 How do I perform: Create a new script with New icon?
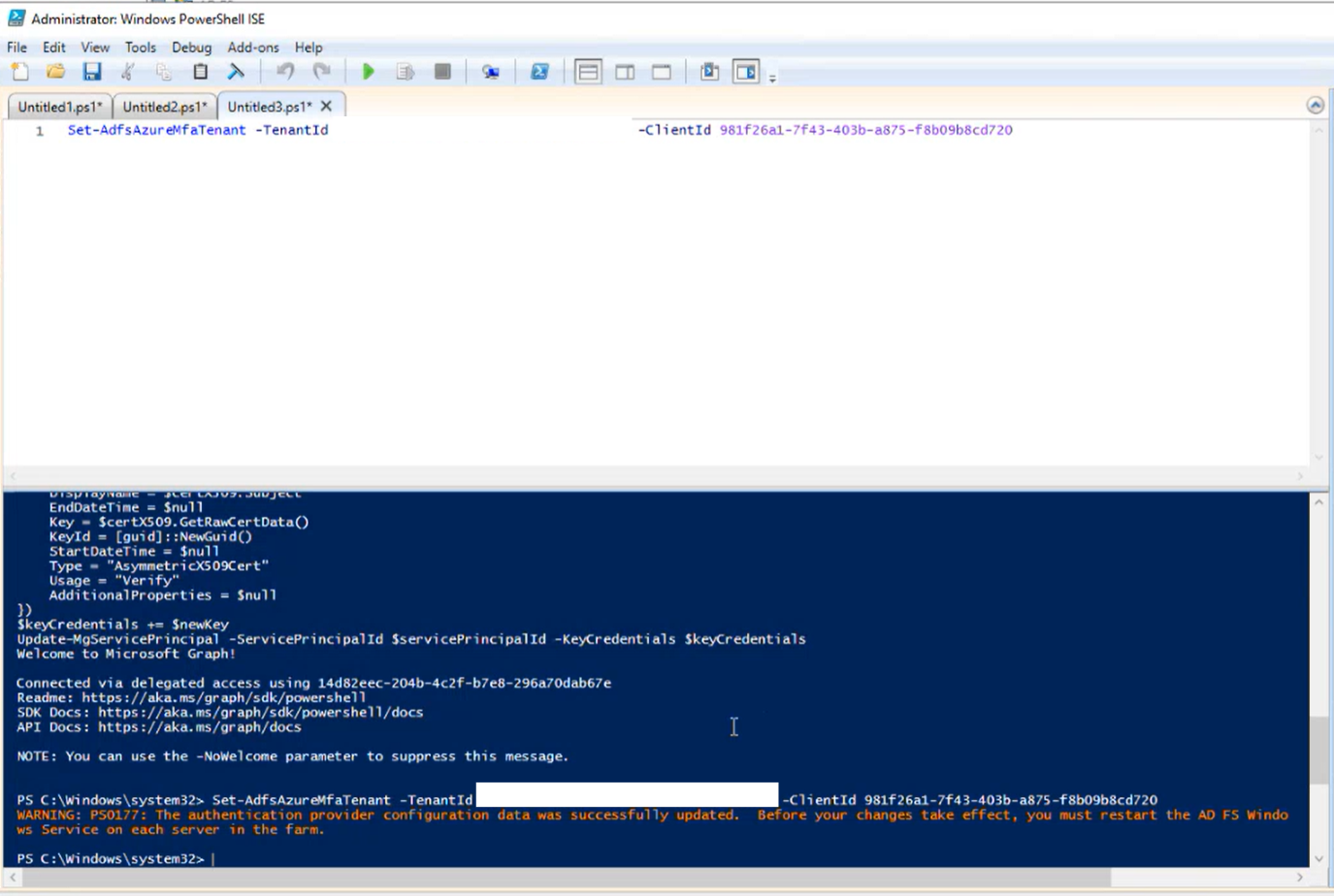coord(19,72)
